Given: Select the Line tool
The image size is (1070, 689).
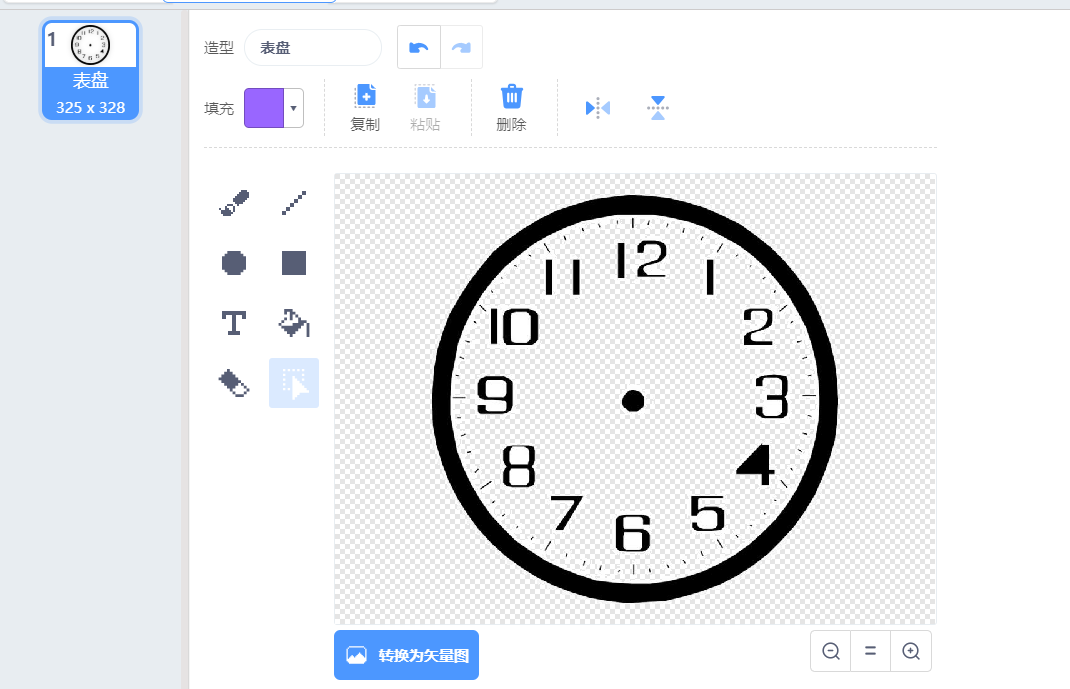Looking at the screenshot, I should coord(294,204).
